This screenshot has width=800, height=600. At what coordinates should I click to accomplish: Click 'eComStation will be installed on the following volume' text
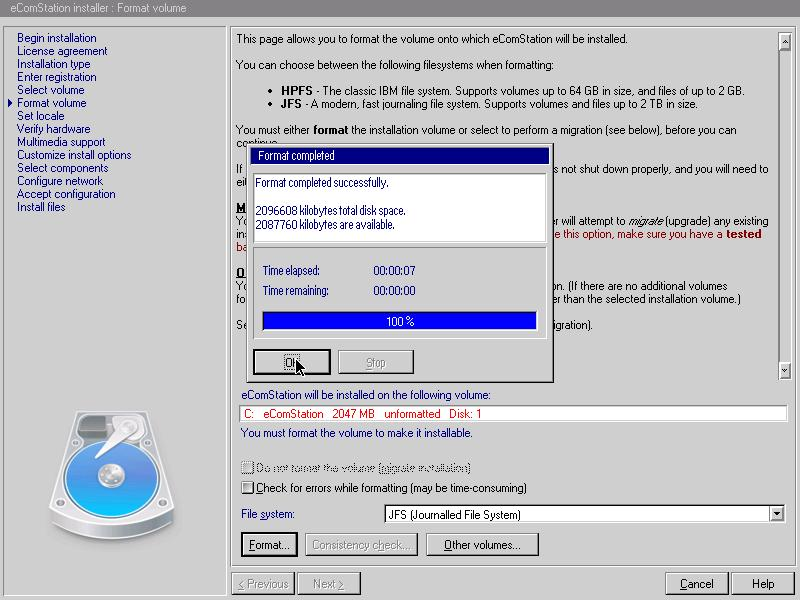click(366, 395)
